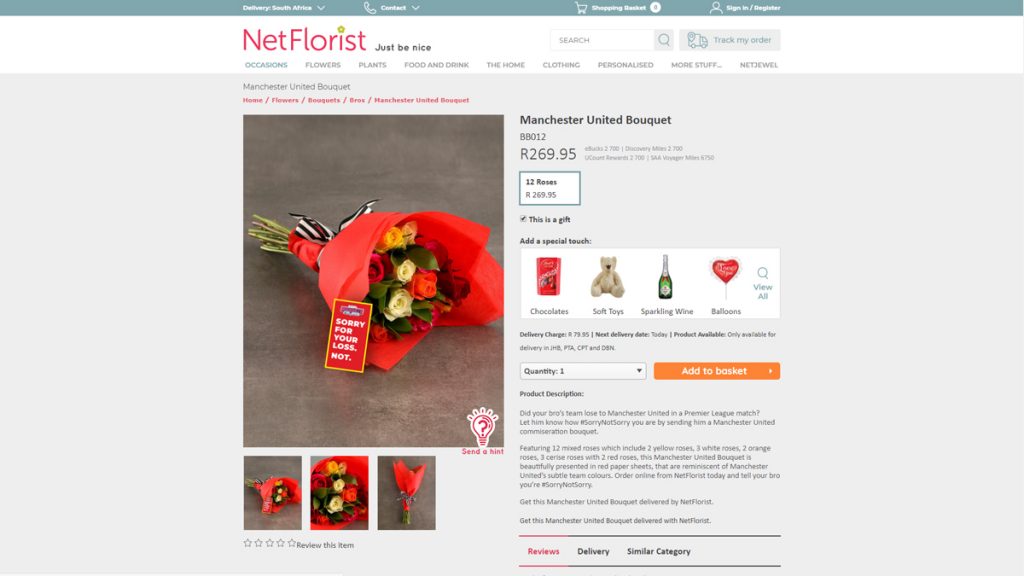
Task: Rate the item with the fifth star
Action: (291, 543)
